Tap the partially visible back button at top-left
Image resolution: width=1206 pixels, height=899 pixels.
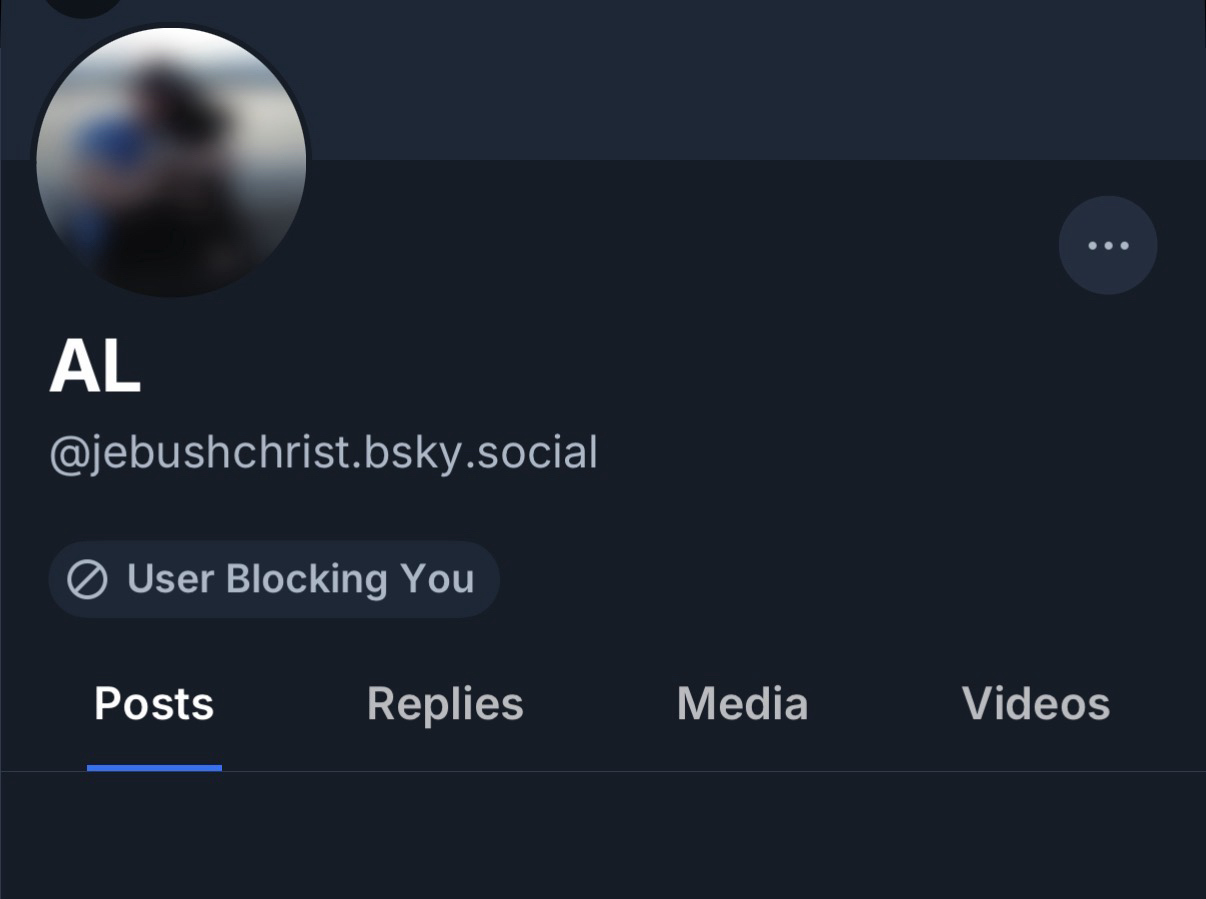point(84,6)
